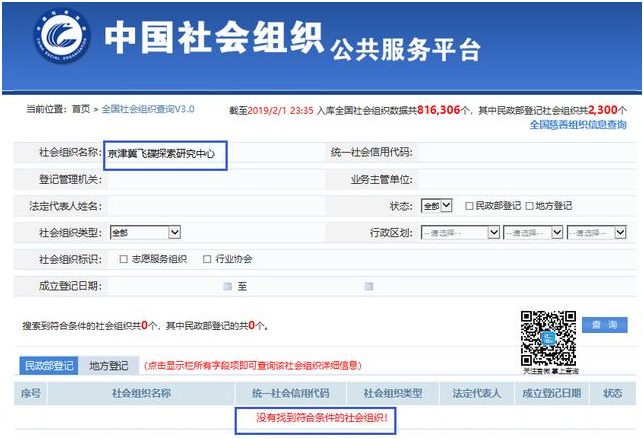This screenshot has width=643, height=439.
Task: Click the 统一社会信用代码 input field
Action: click(x=525, y=152)
